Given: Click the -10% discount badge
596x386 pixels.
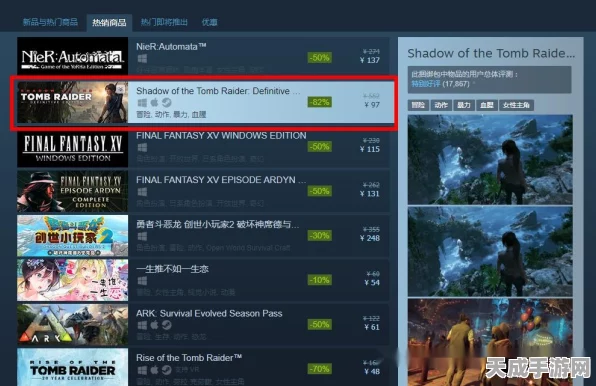Looking at the screenshot, I should pos(319,280).
